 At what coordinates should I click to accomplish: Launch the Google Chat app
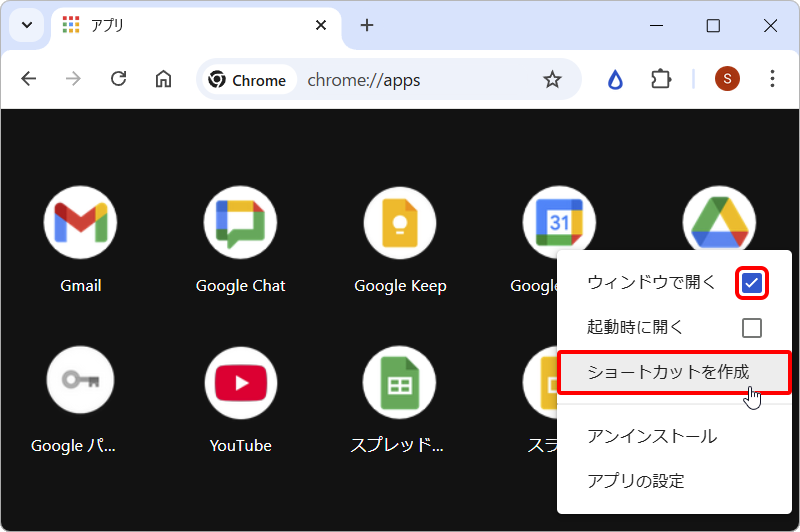coord(240,222)
